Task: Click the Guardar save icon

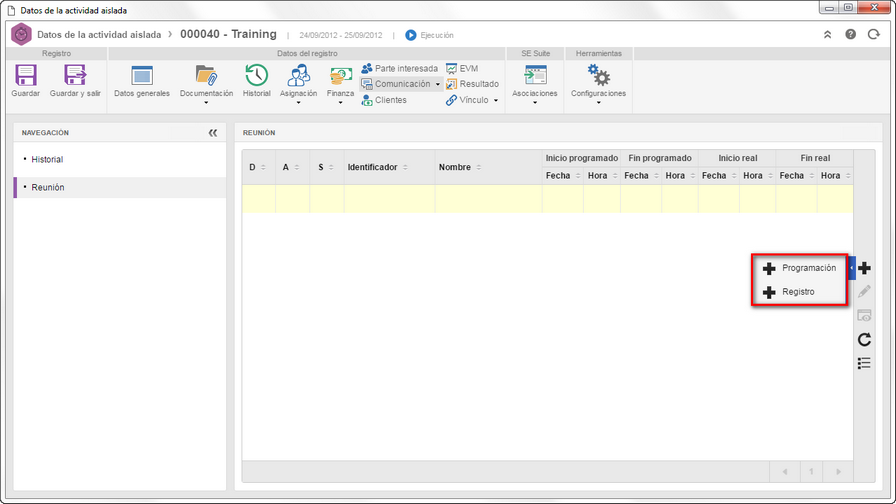Action: click(x=26, y=75)
